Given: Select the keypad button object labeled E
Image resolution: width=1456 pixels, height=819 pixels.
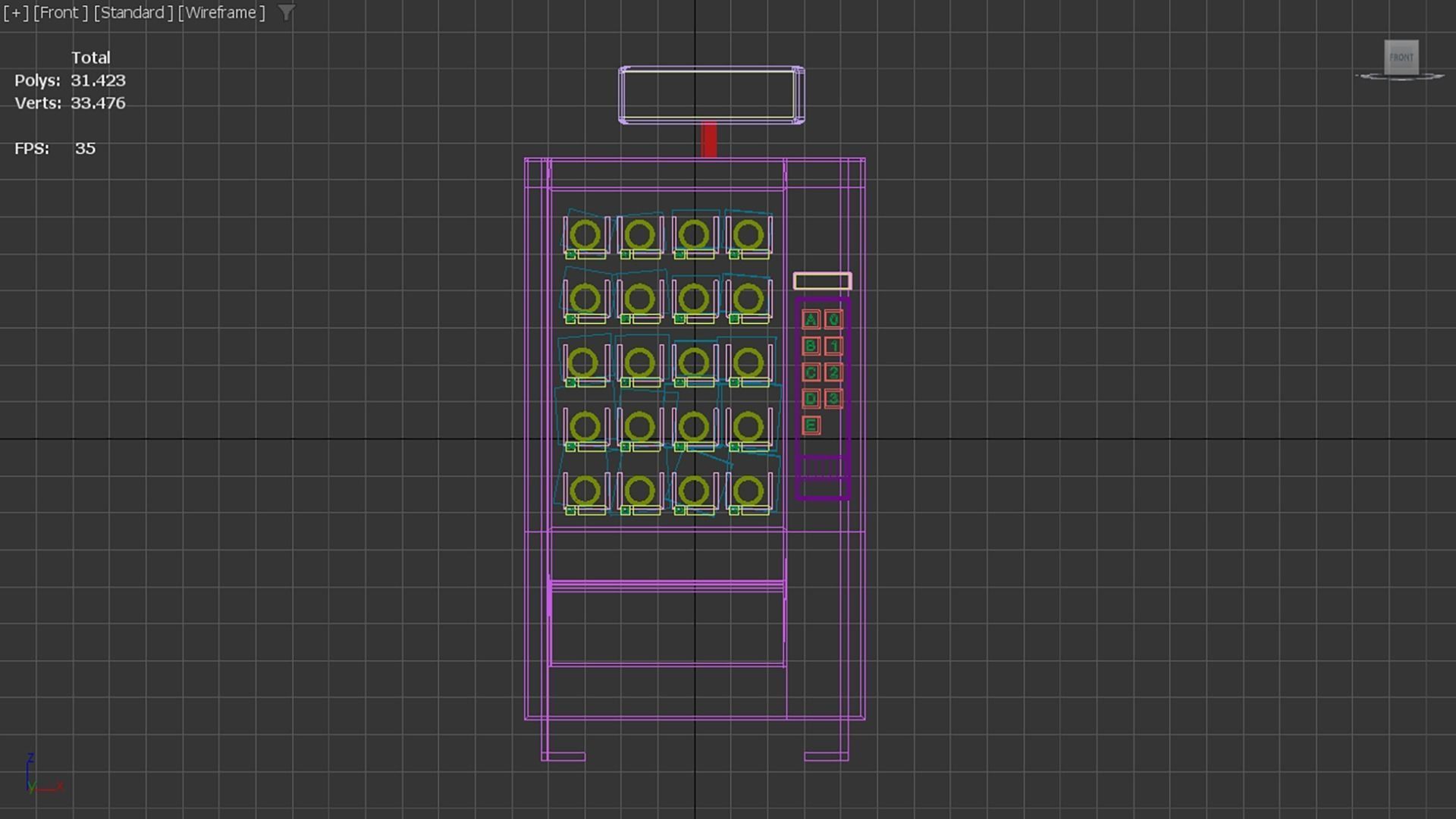Looking at the screenshot, I should pos(811,425).
